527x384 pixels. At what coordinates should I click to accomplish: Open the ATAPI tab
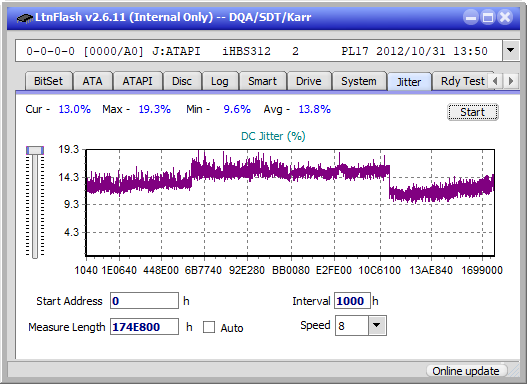137,81
